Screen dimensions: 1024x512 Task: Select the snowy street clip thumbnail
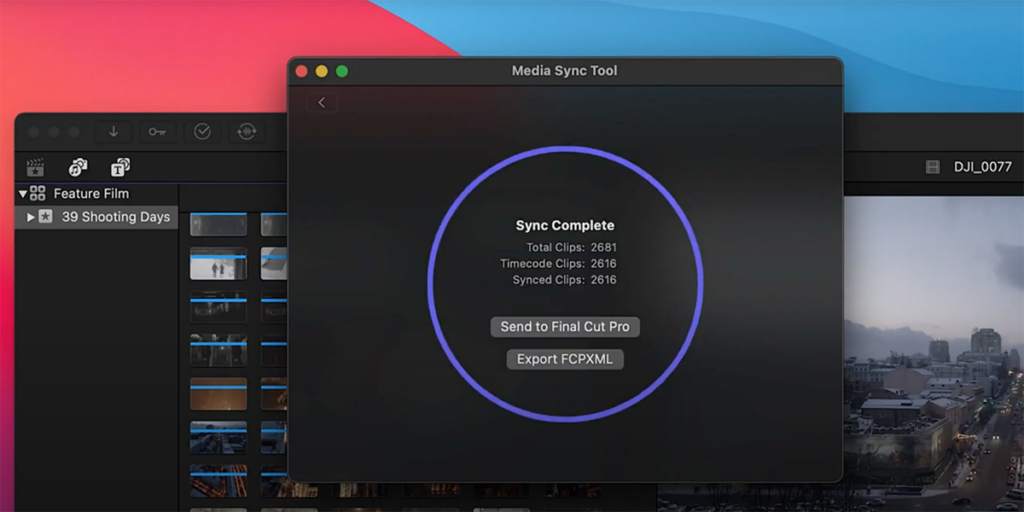pos(218,263)
